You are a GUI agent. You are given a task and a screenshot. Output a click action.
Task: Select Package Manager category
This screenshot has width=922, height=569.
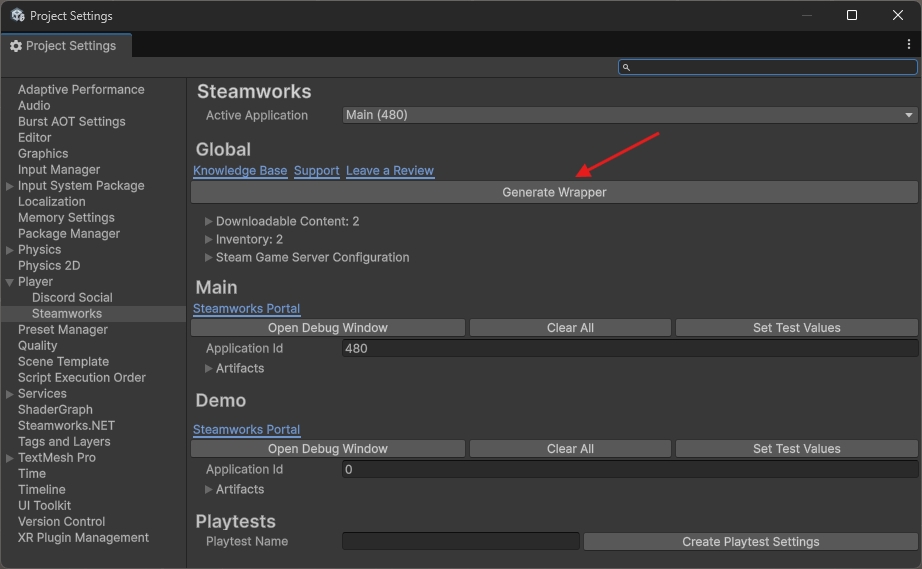click(69, 234)
